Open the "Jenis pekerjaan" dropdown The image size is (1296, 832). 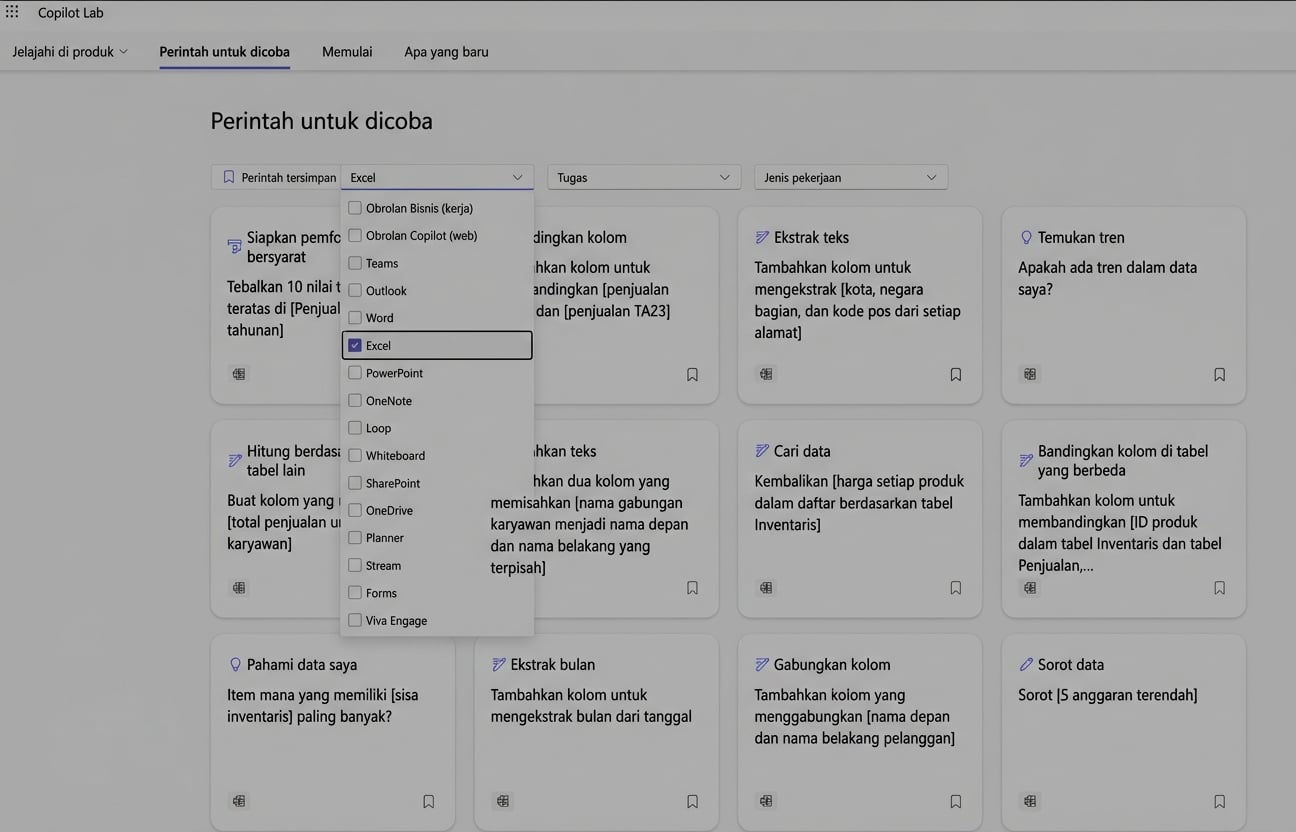tap(850, 176)
